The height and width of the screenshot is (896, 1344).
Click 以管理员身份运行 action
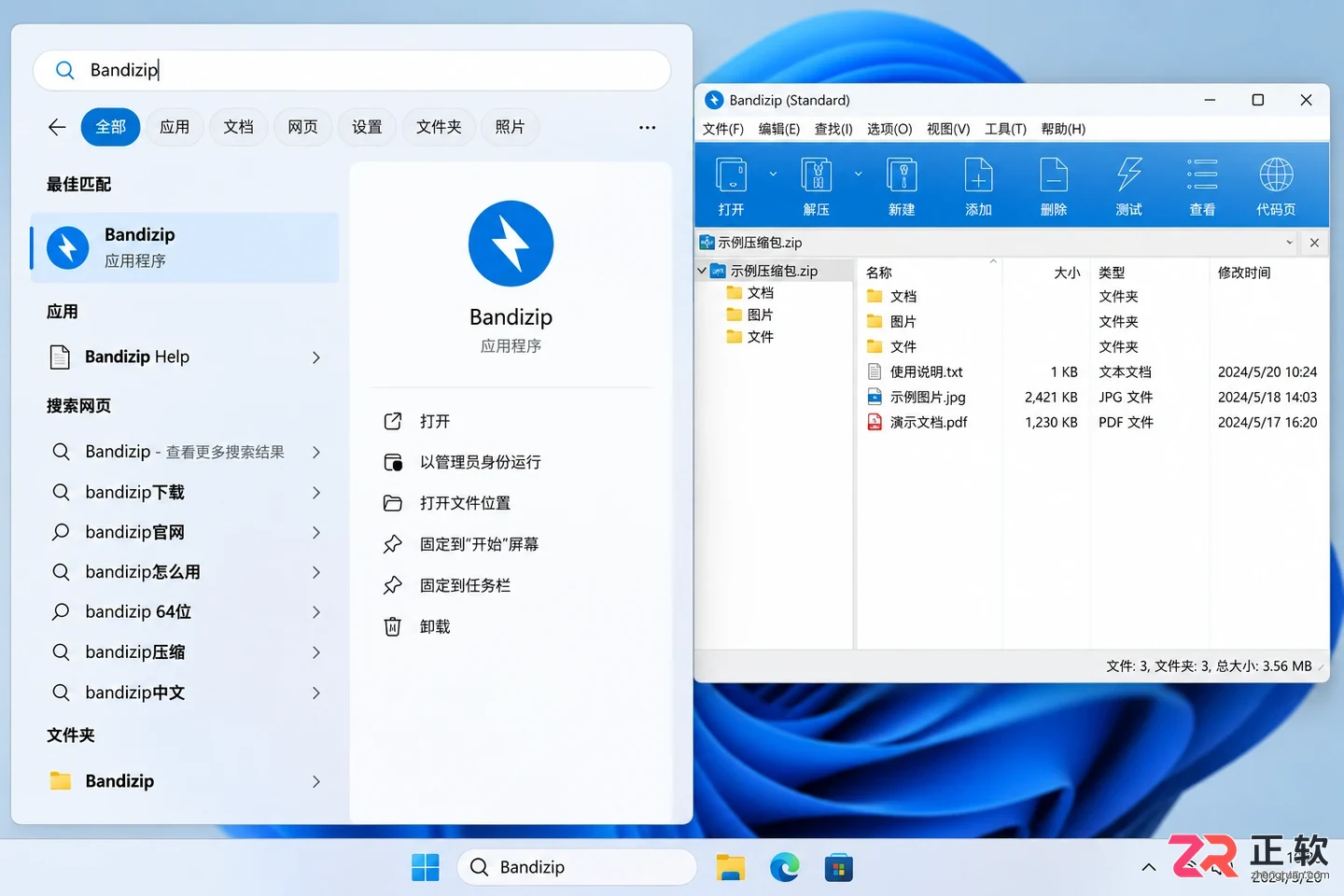(463, 462)
